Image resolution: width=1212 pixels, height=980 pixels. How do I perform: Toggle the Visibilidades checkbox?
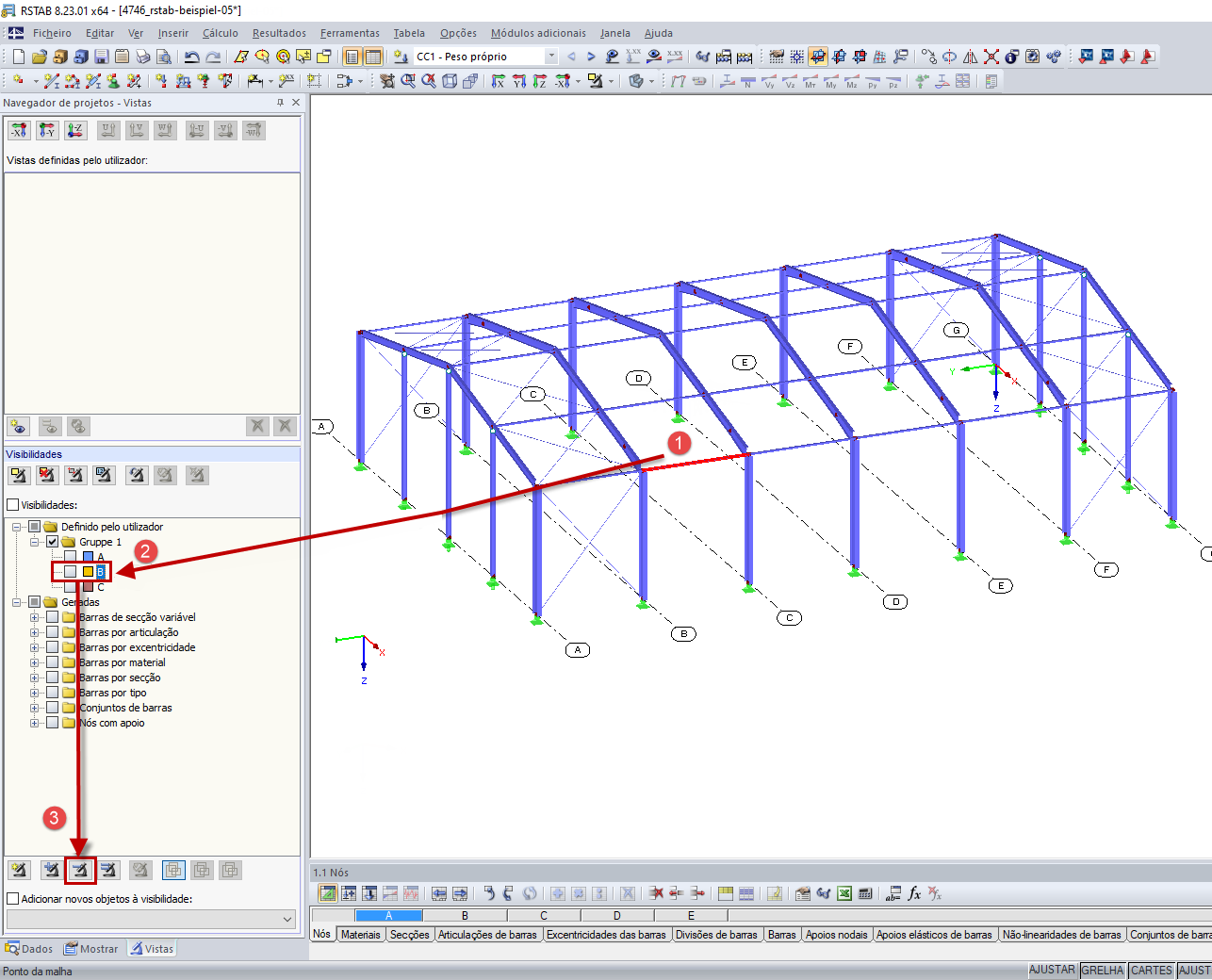coord(13,505)
